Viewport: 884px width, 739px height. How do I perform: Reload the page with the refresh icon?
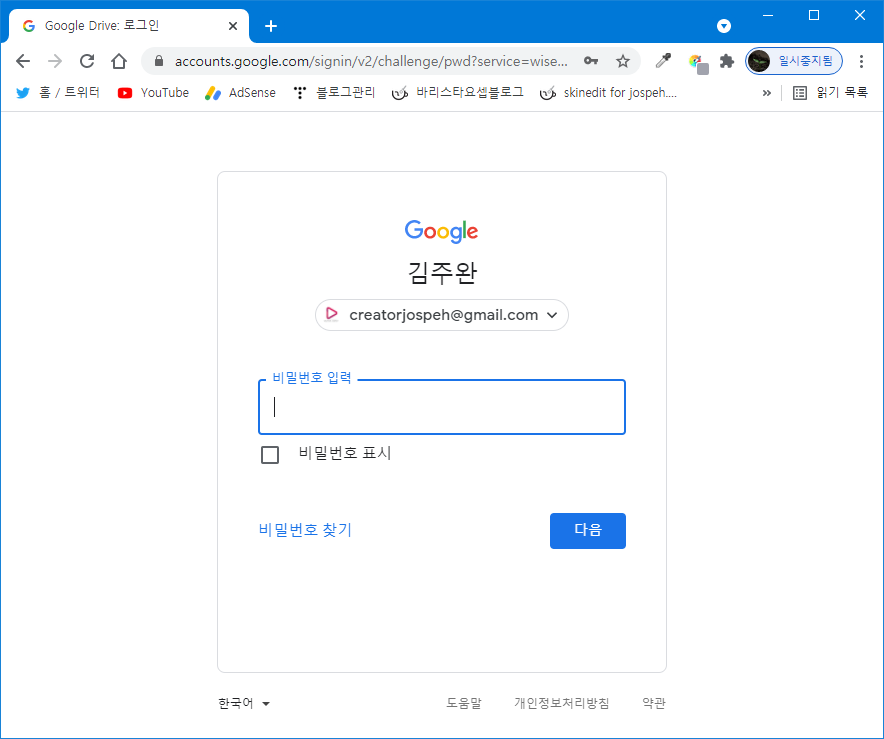87,61
